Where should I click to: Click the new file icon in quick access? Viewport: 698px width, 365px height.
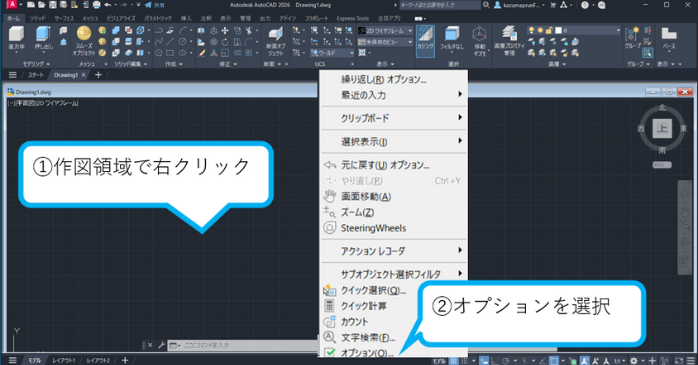(x=31, y=5)
